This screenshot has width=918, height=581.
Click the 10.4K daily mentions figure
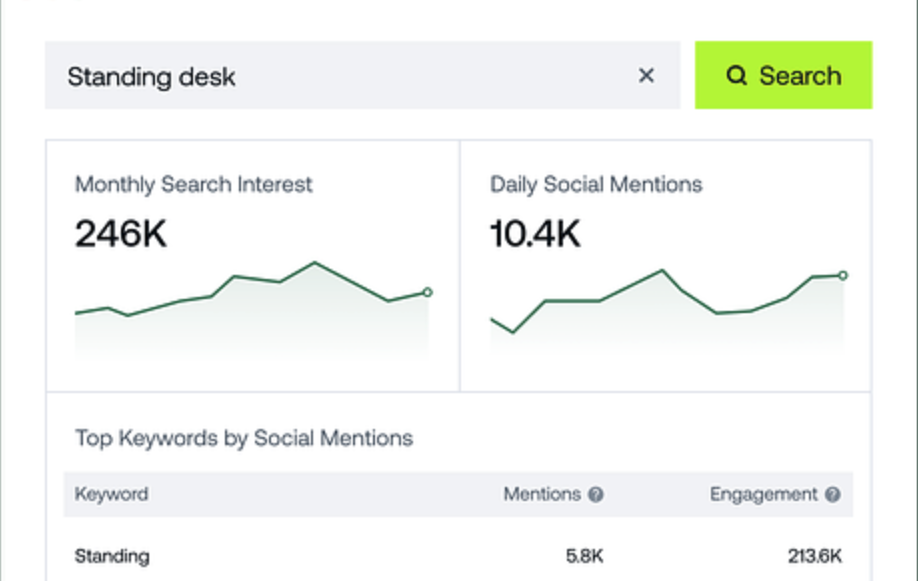535,234
